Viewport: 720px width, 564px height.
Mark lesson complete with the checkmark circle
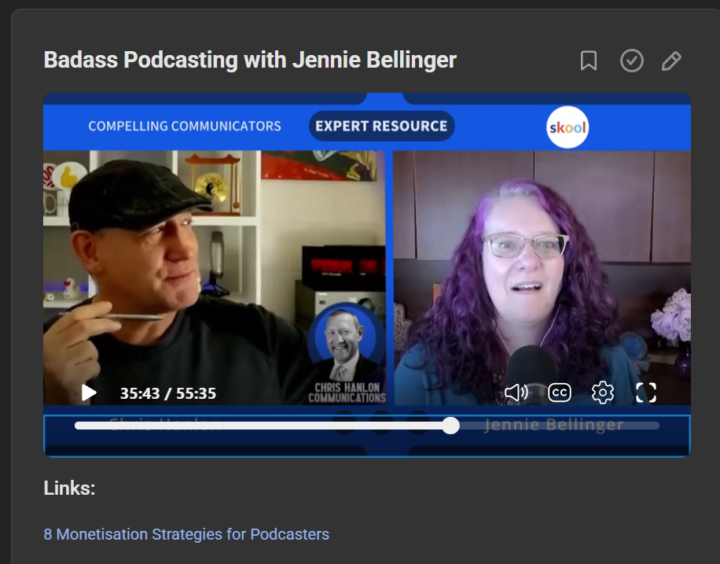[x=632, y=61]
